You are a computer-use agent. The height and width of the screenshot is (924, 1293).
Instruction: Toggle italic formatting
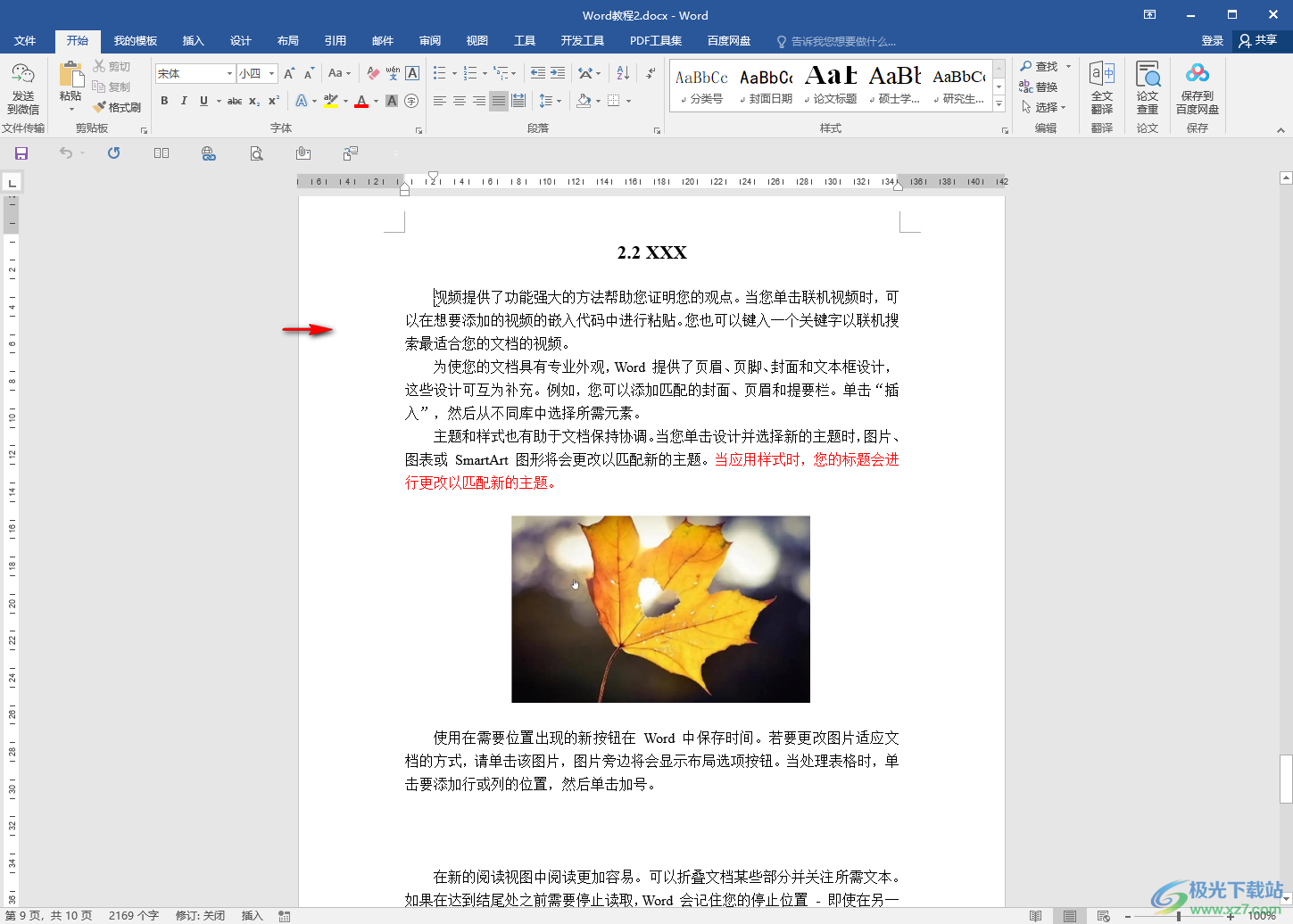click(x=184, y=101)
